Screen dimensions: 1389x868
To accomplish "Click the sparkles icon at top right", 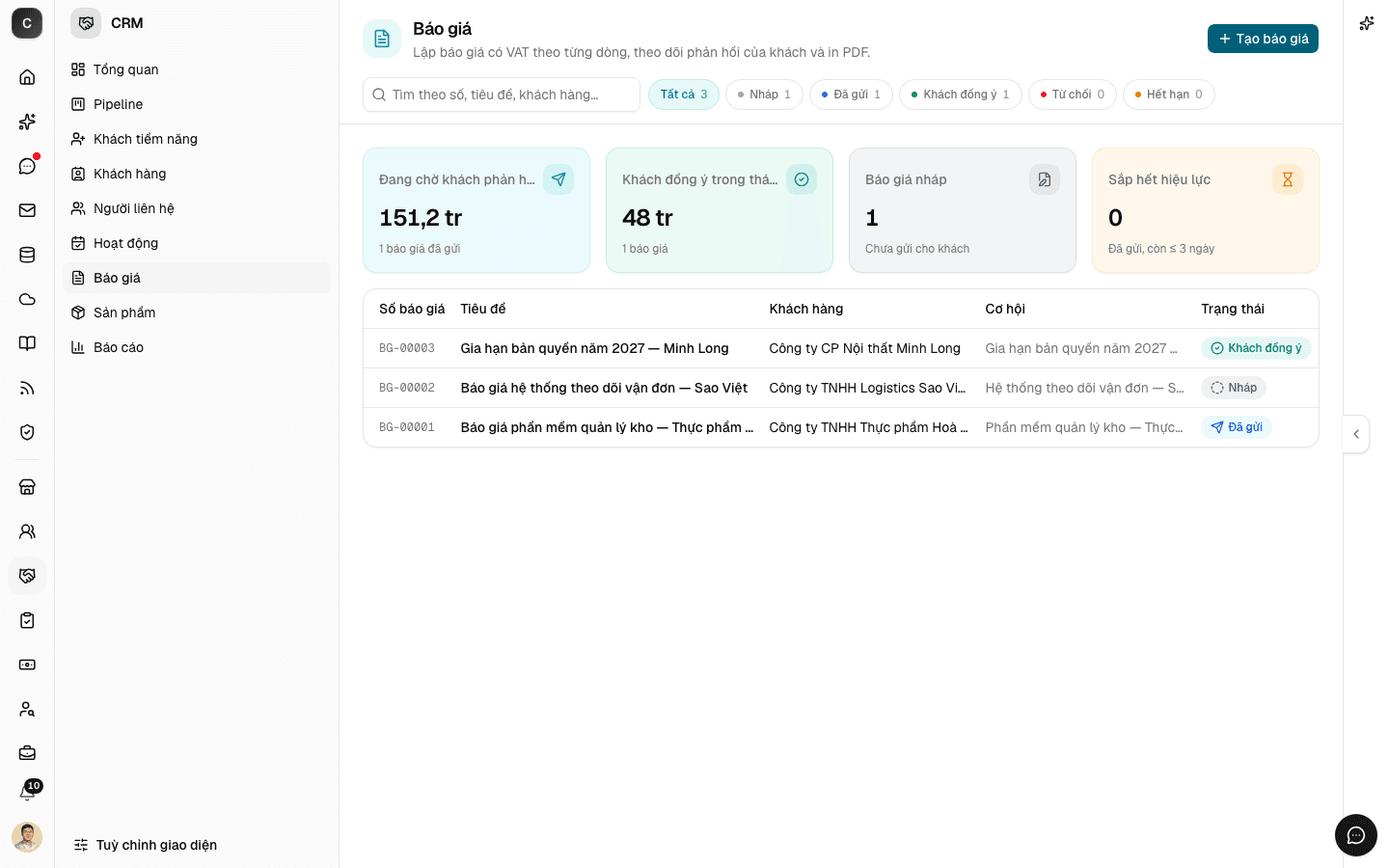I will point(1366,23).
